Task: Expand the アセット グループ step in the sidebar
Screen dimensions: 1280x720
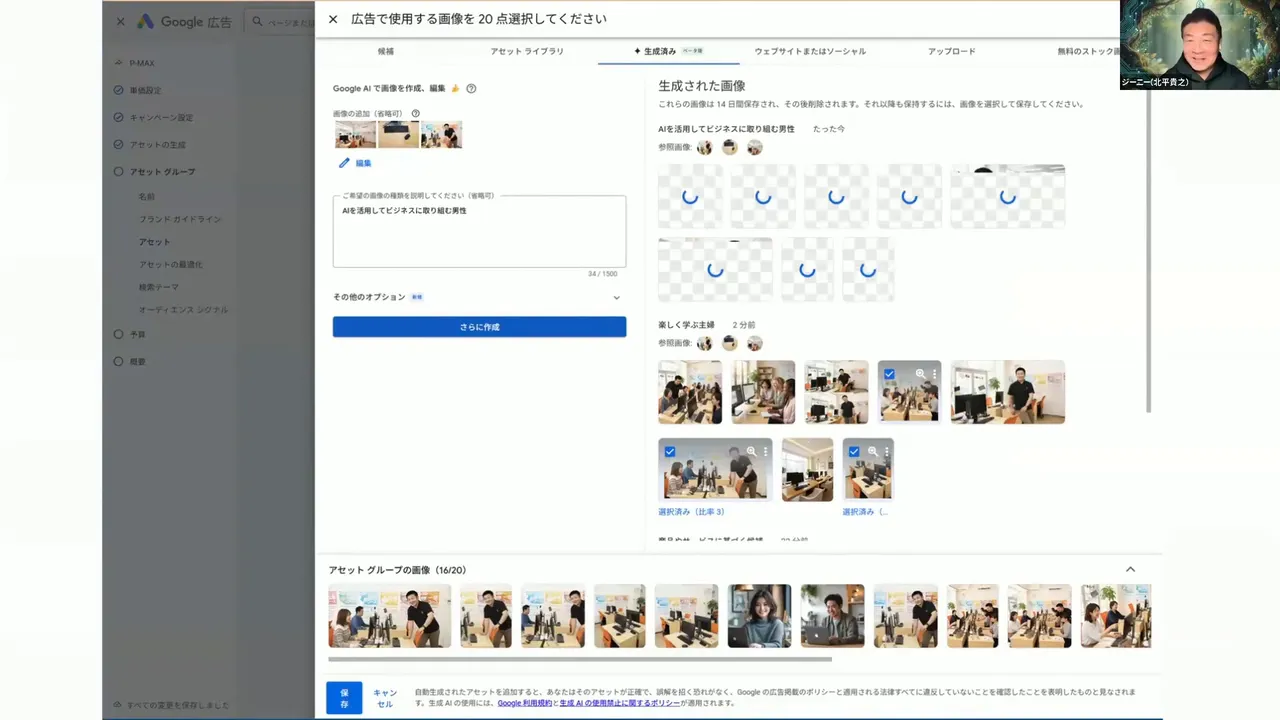Action: pos(119,171)
